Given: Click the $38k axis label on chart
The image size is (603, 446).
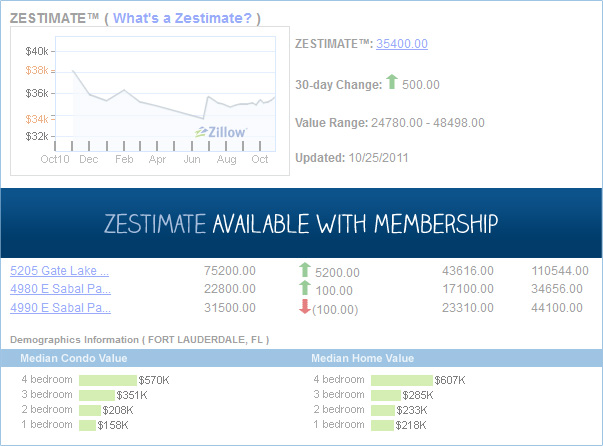Looking at the screenshot, I should click(37, 70).
